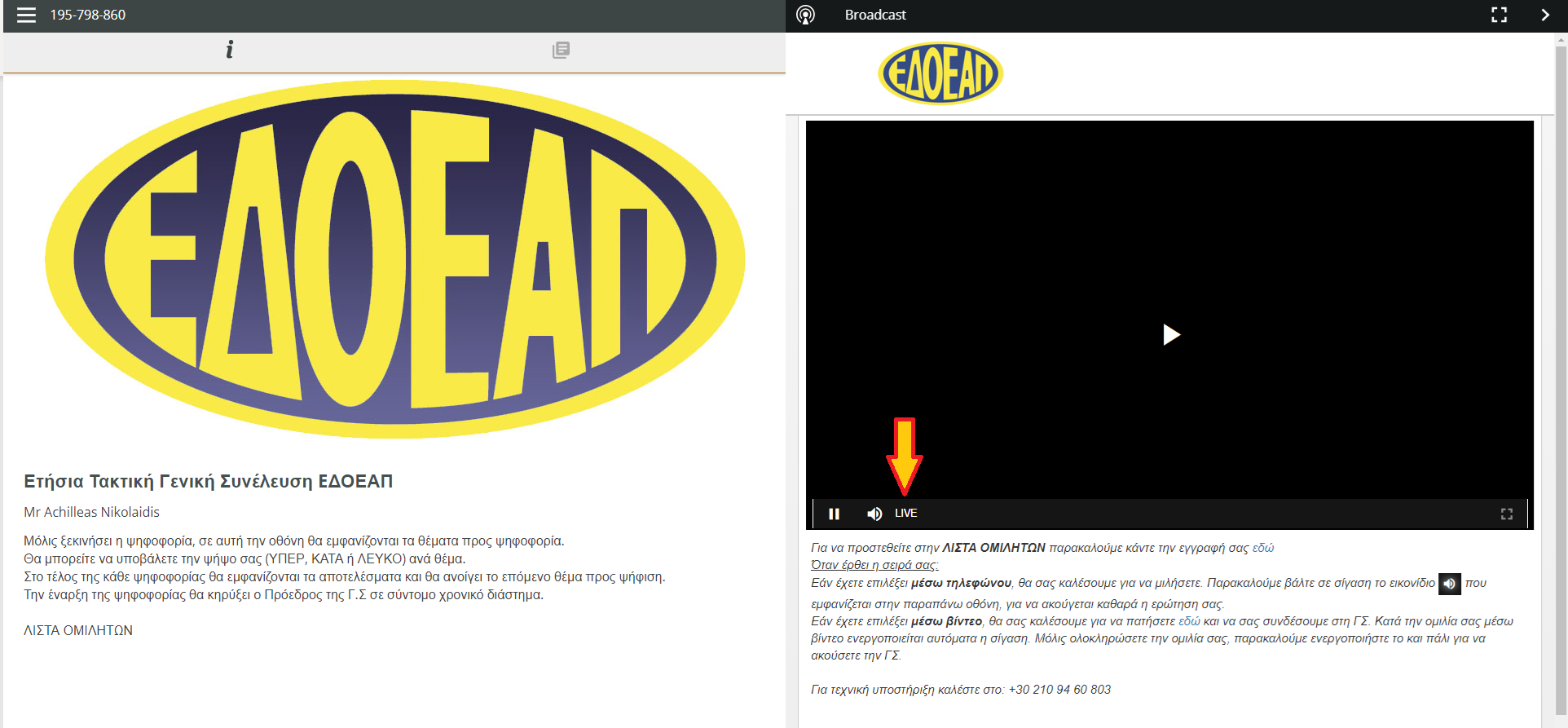
Task: Click the large ΕΔΟΕΑΠ logo image
Action: [395, 259]
